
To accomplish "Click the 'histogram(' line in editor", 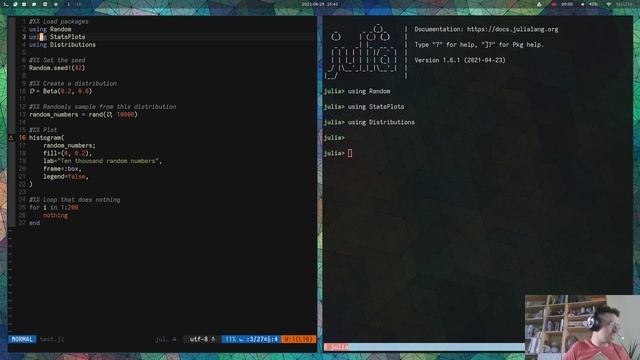I will click(x=47, y=138).
